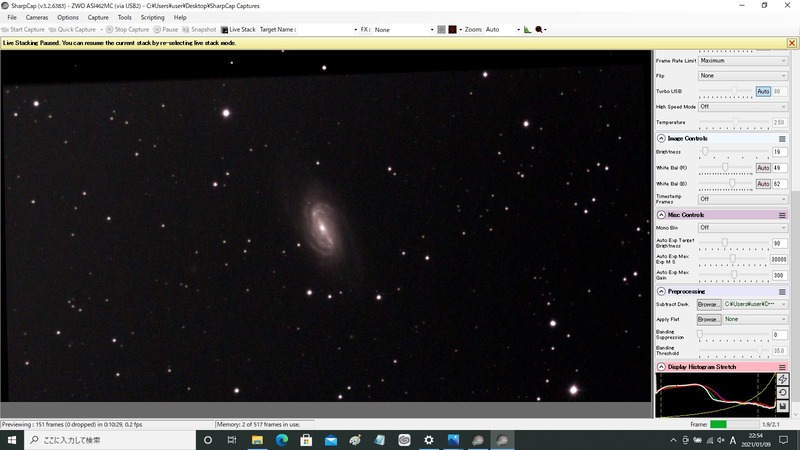Screen dimensions: 800x450
Task: Collapse the Display Histogram Stretch section
Action: [x=661, y=367]
